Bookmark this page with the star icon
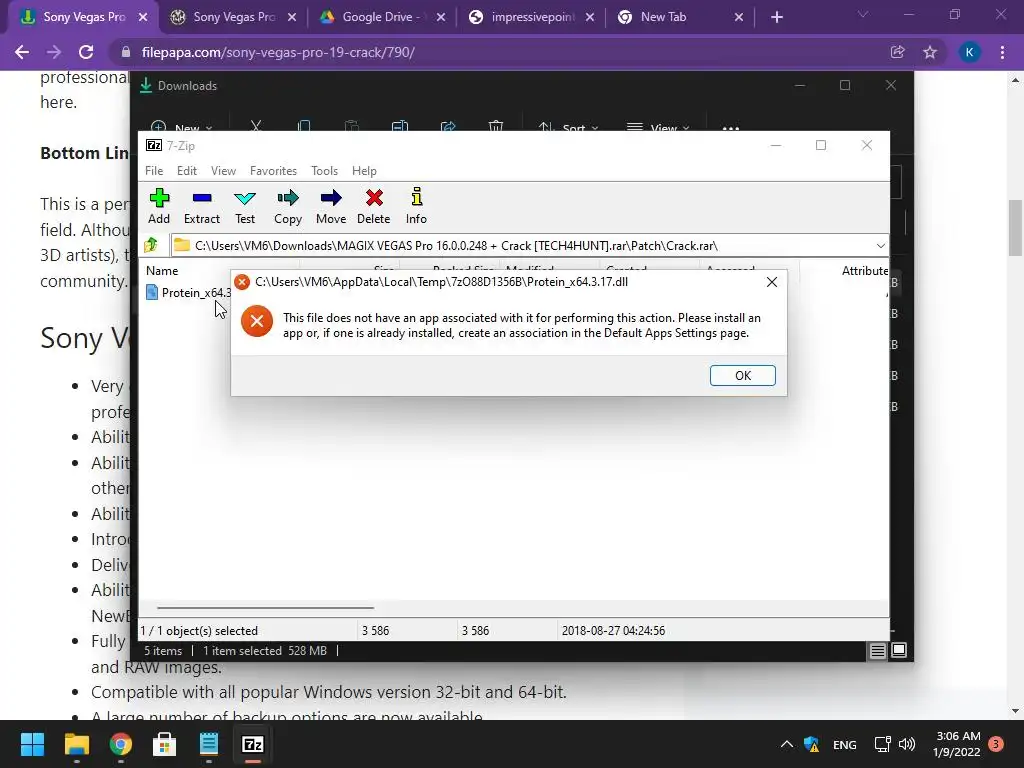Viewport: 1024px width, 768px height. point(930,52)
